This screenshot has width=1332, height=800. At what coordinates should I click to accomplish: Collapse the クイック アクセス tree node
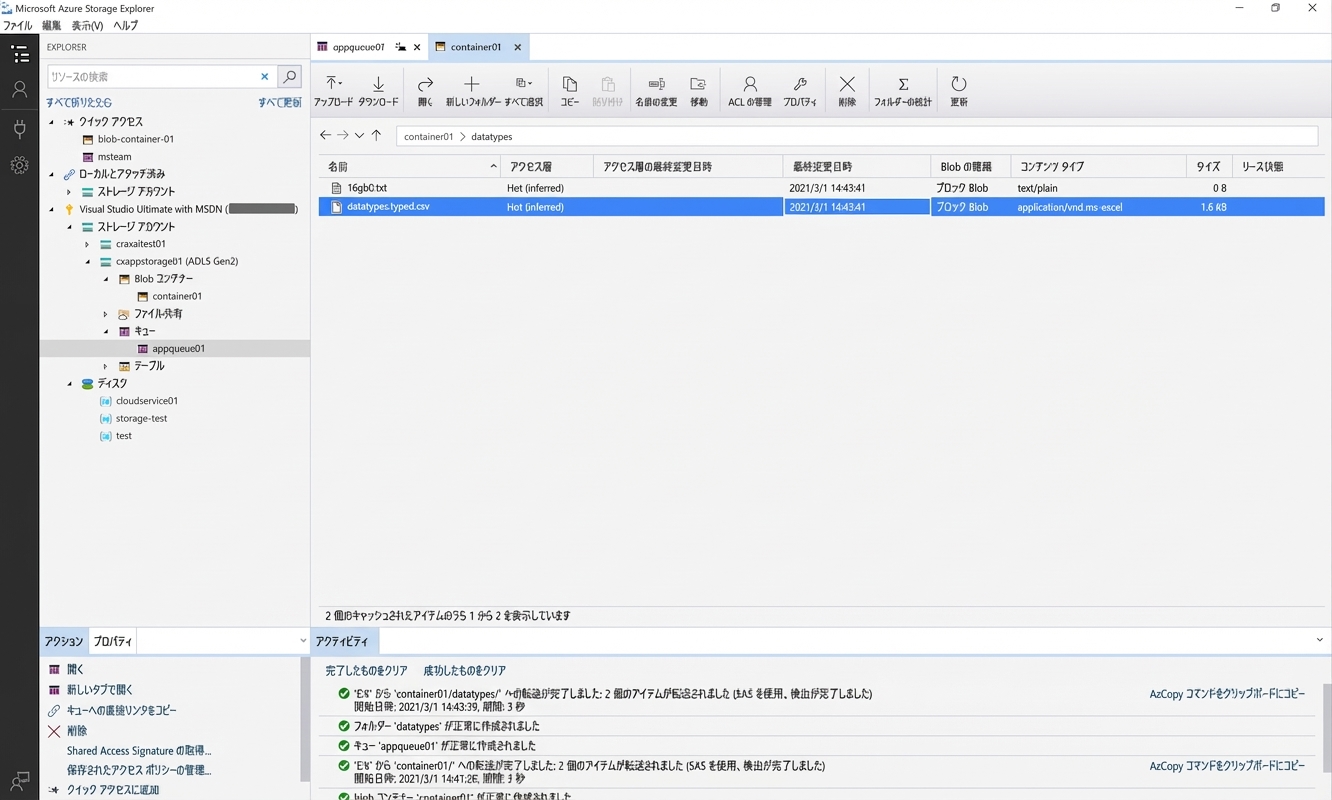pos(52,122)
